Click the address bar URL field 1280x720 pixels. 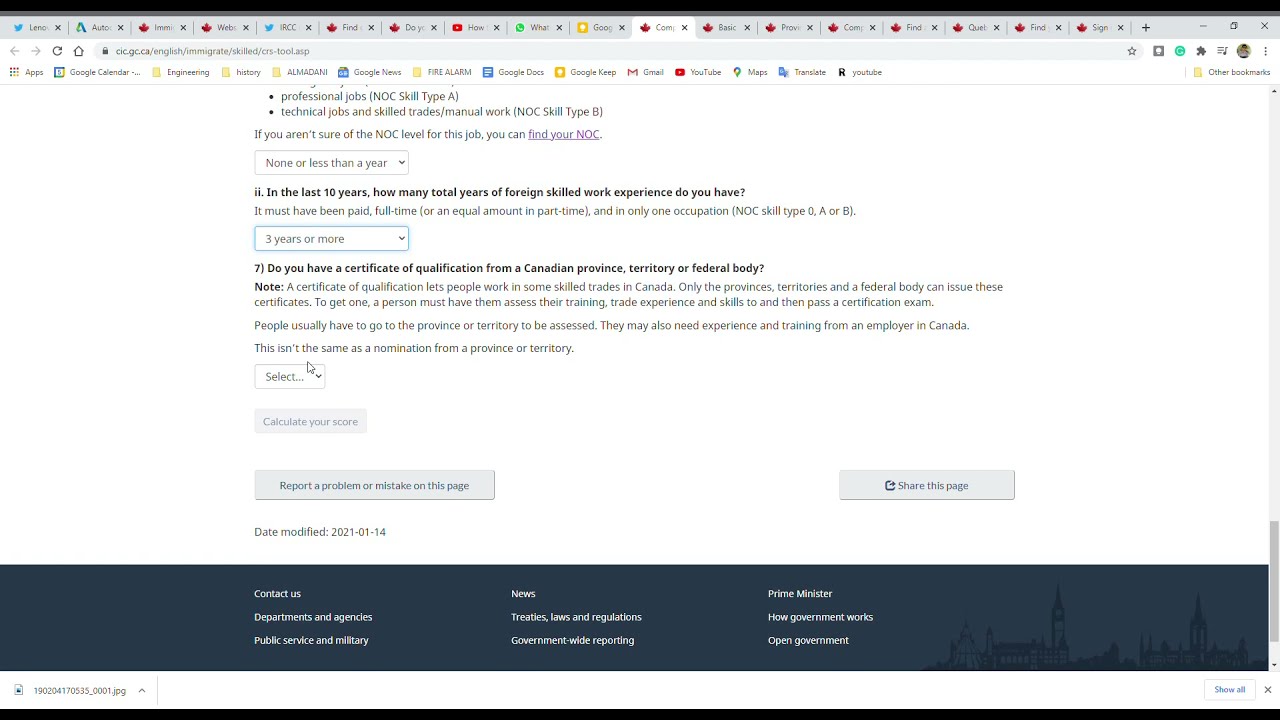click(600, 51)
